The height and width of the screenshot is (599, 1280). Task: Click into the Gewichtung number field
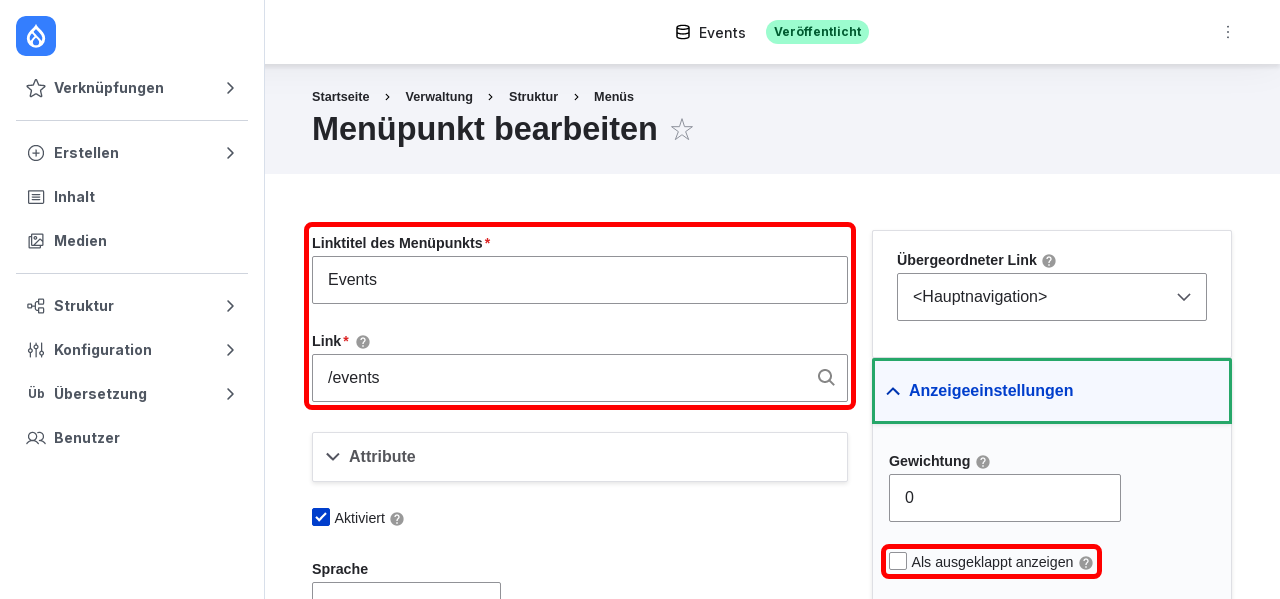(1005, 498)
